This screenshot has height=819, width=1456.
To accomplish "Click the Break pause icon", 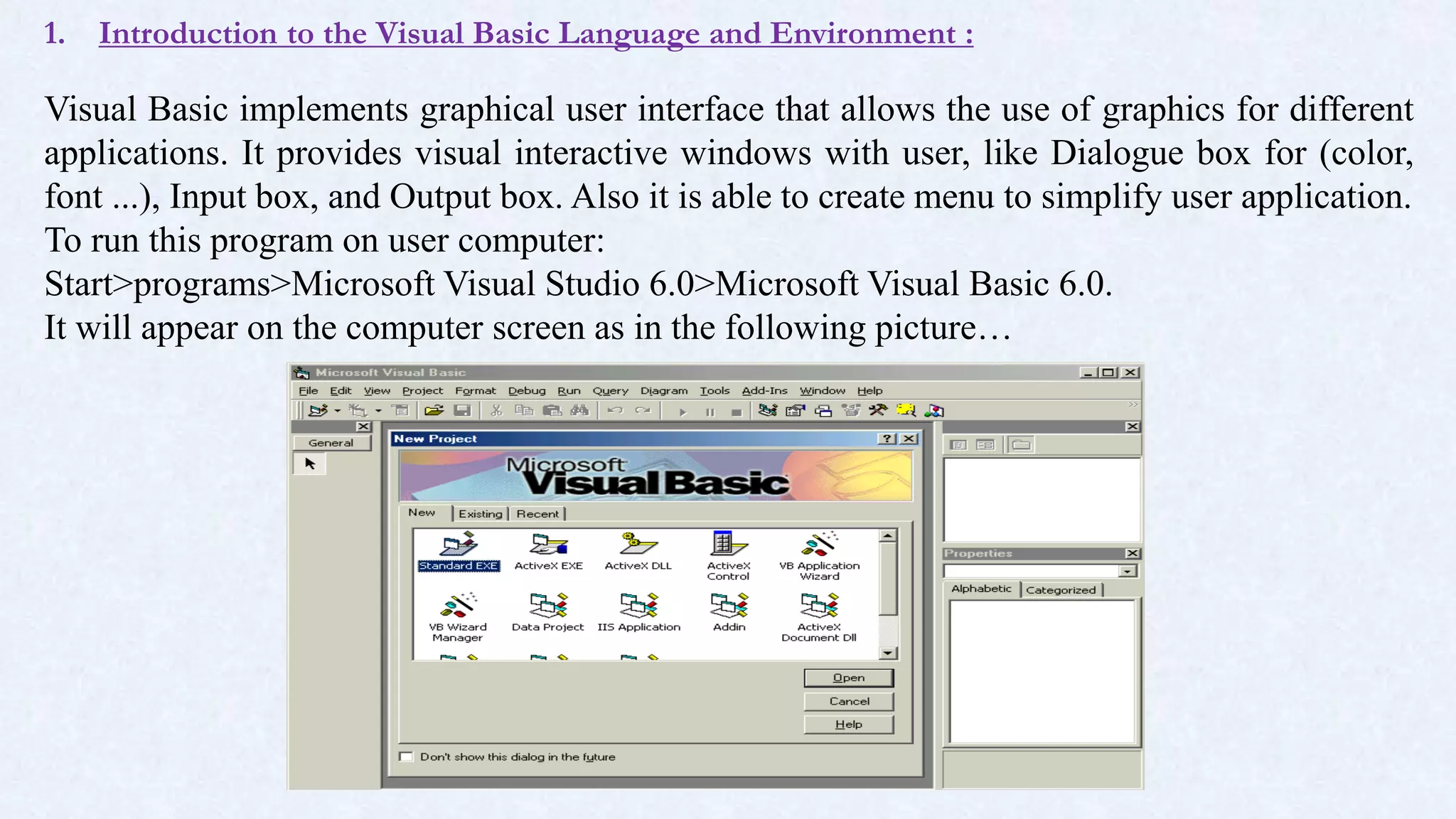I will (x=710, y=412).
